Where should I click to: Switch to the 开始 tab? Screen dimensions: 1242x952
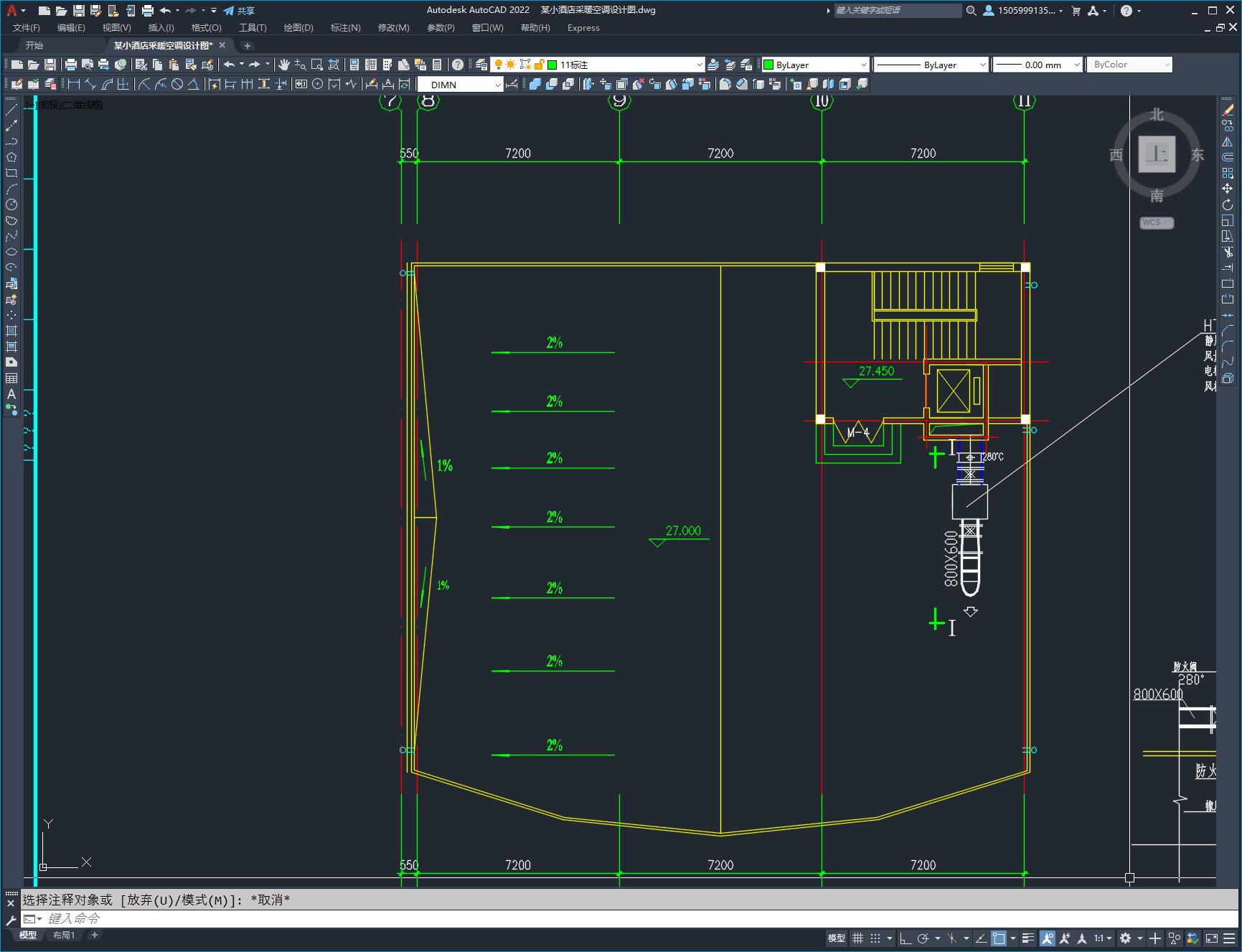[34, 45]
